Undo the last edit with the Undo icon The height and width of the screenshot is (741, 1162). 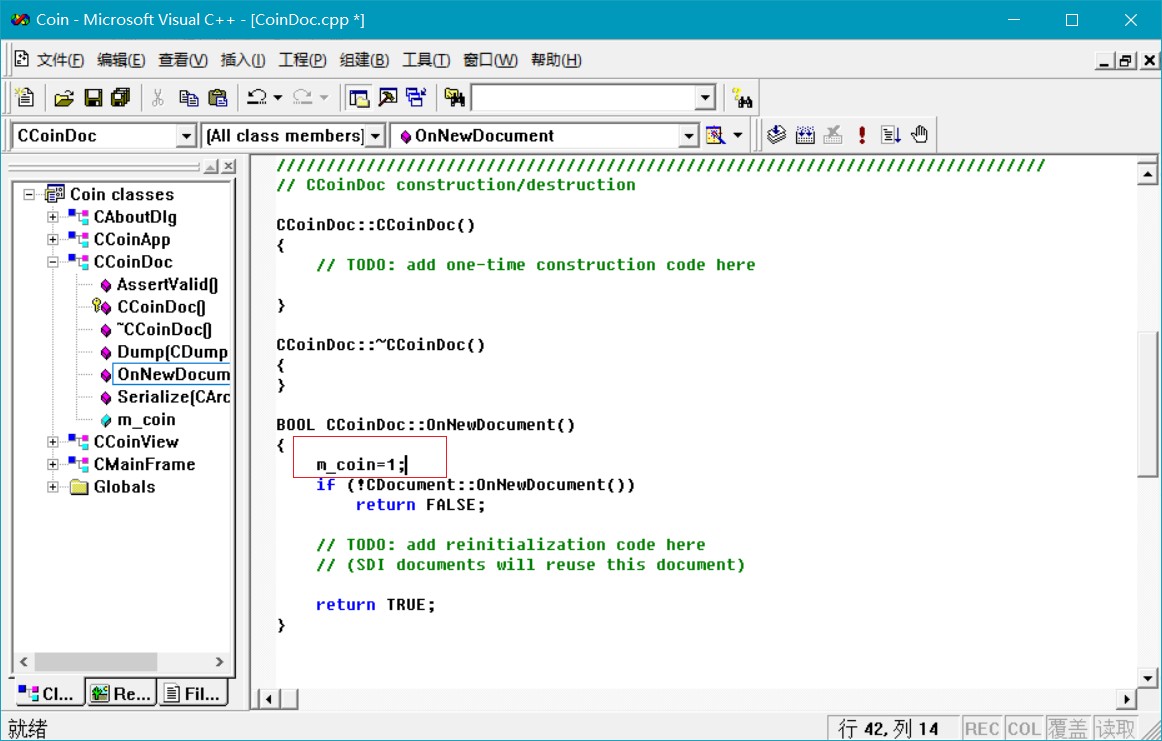257,98
